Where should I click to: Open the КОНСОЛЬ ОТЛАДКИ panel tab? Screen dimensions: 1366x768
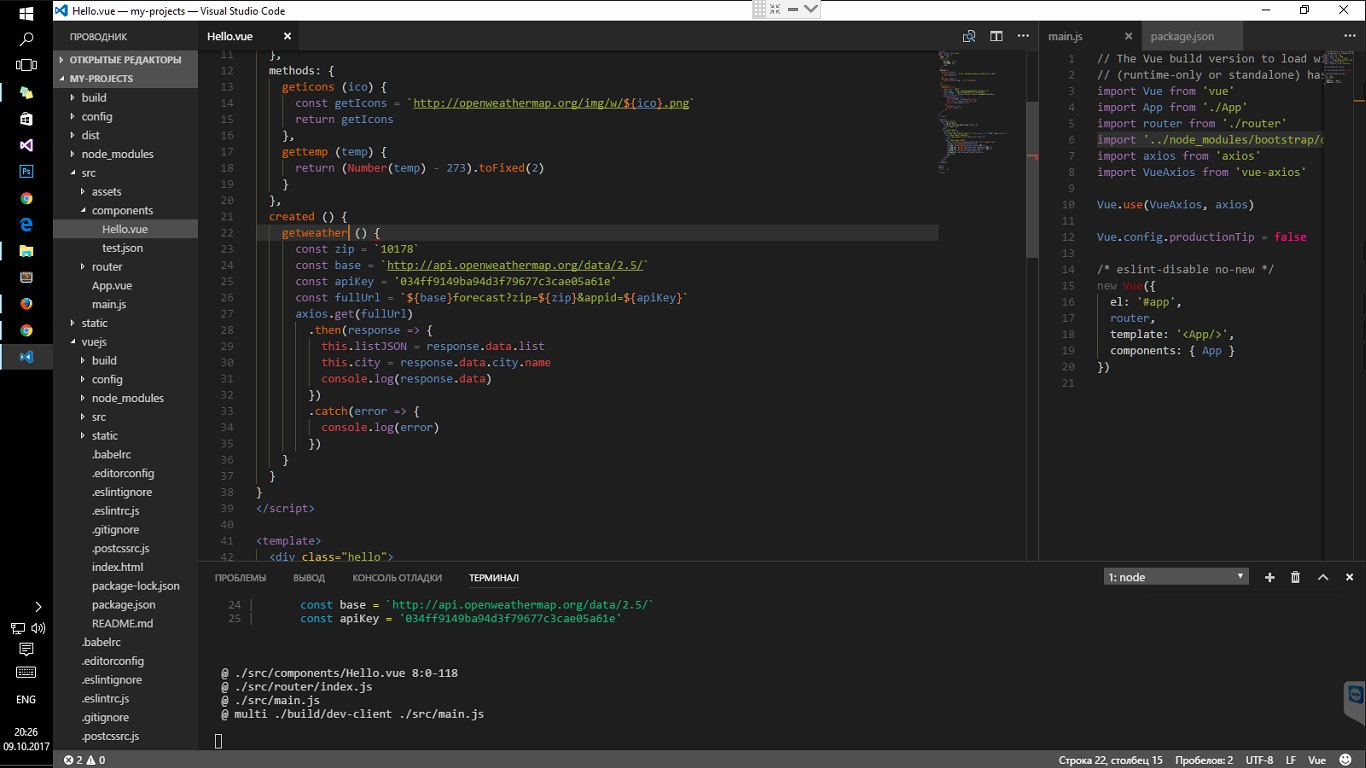(x=397, y=578)
